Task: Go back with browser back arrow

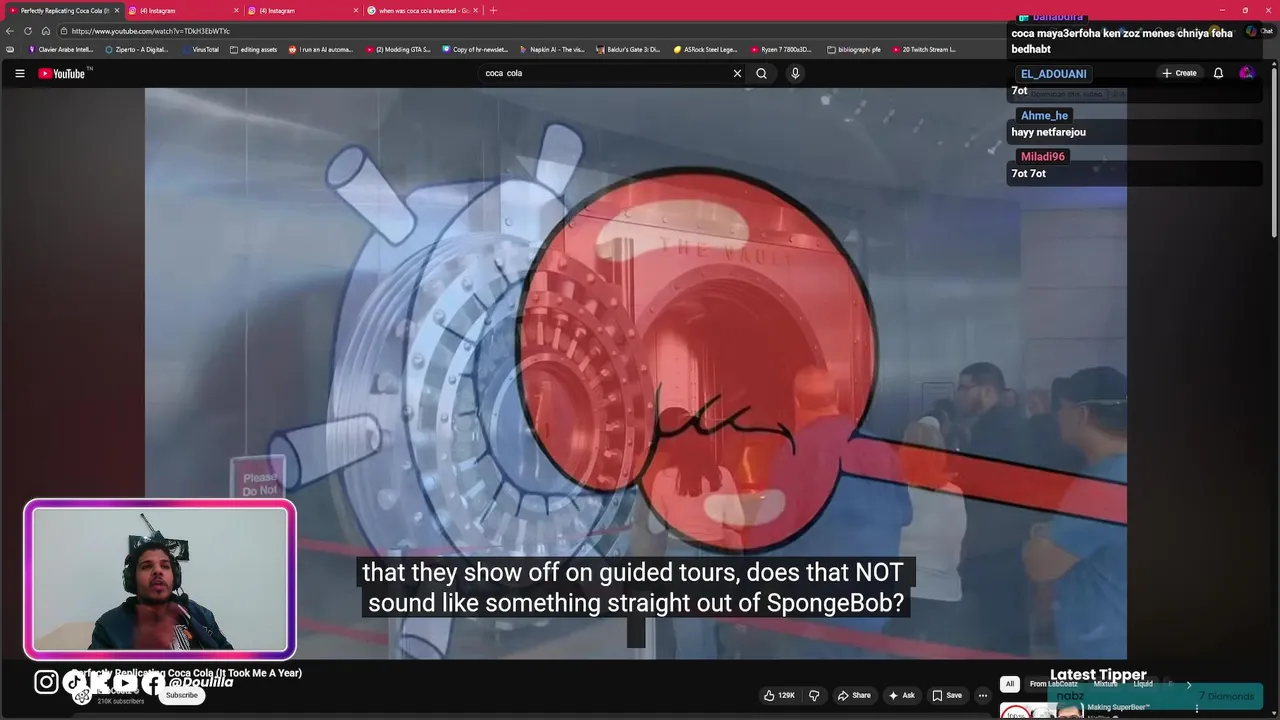Action: [x=10, y=31]
